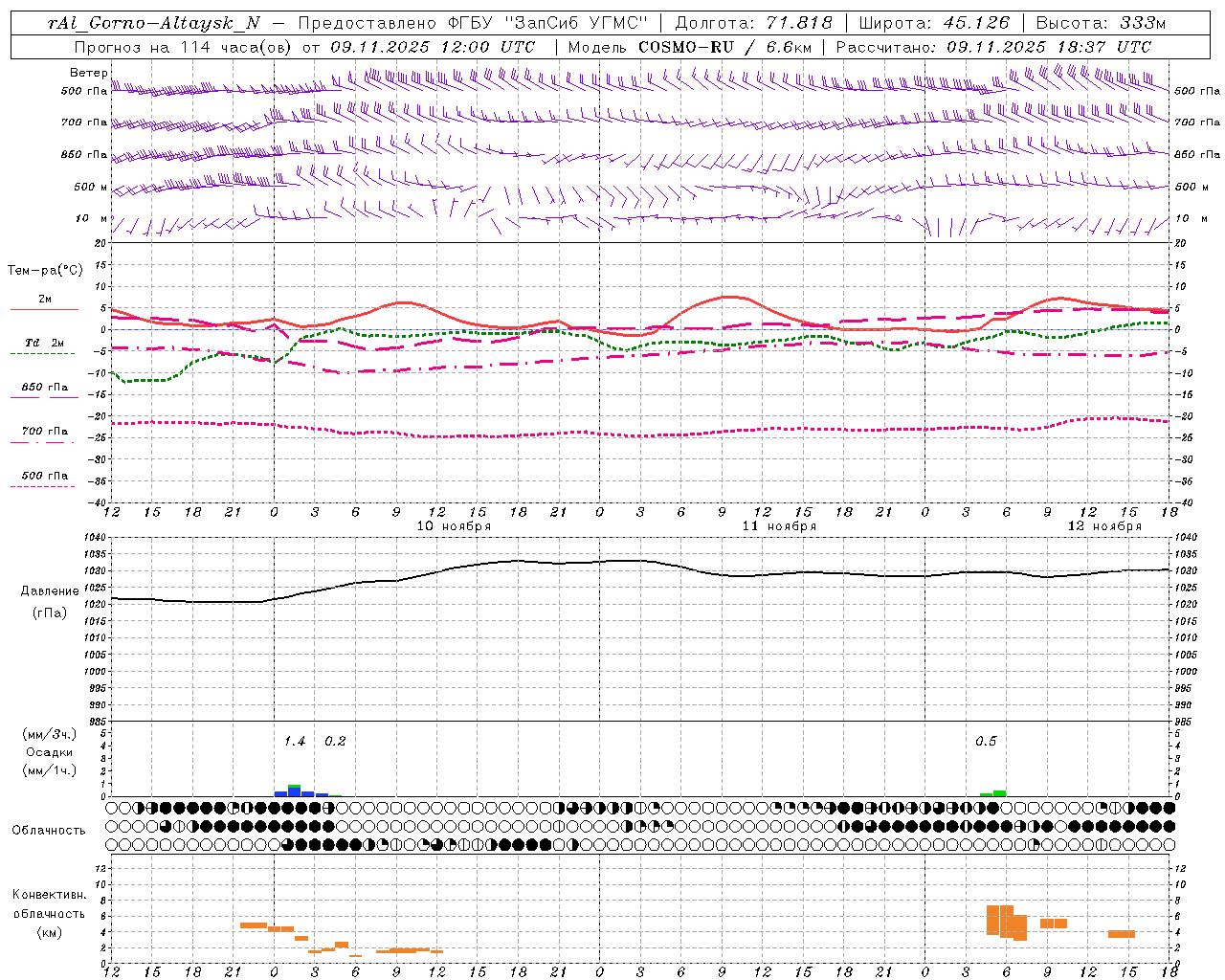The image size is (1225, 980).
Task: Click the model name COSMO-RU / 6.6км
Action: click(x=724, y=47)
